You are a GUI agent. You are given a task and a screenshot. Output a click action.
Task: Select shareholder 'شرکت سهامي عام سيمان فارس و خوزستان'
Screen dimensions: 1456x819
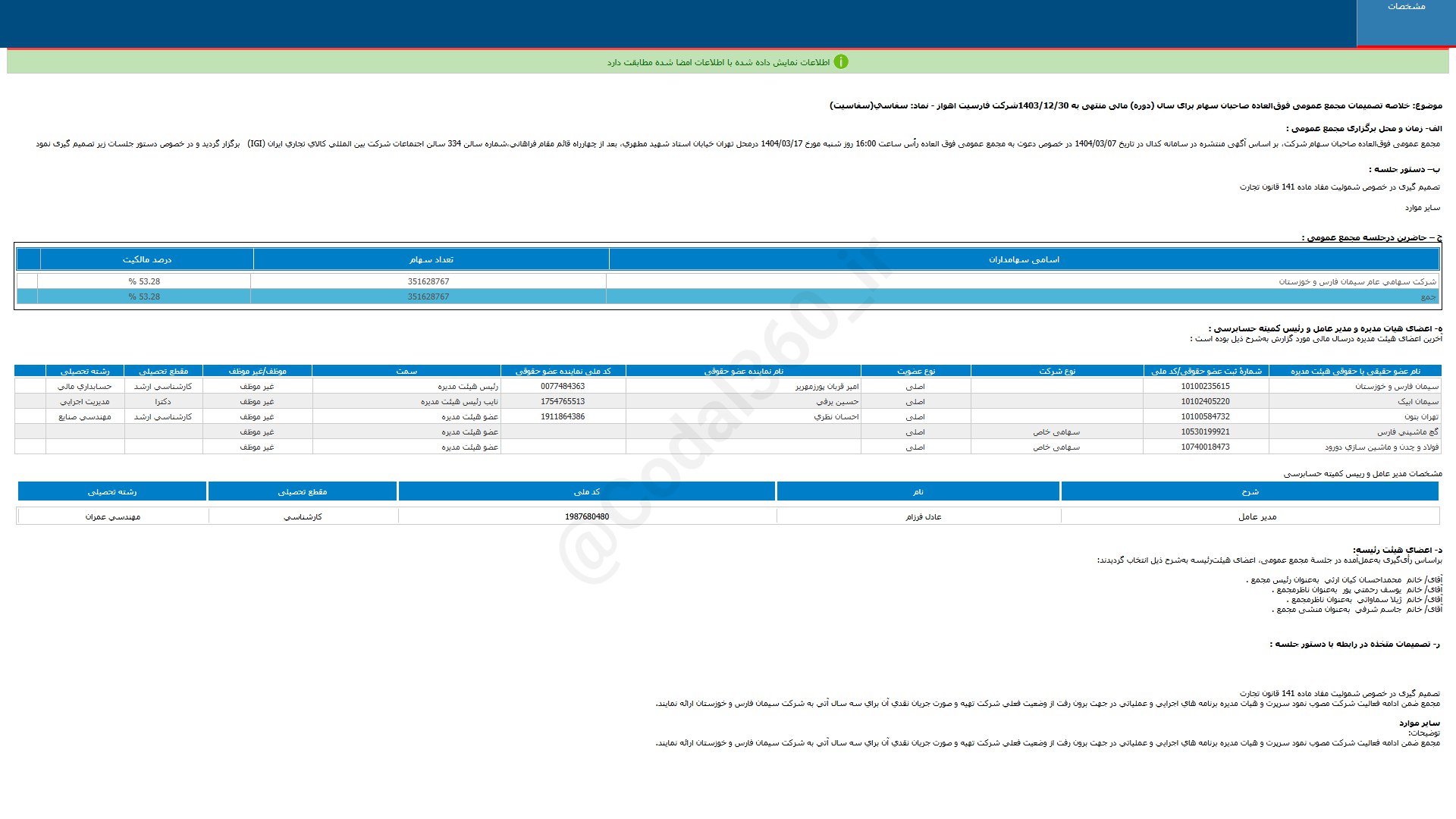(x=1357, y=281)
